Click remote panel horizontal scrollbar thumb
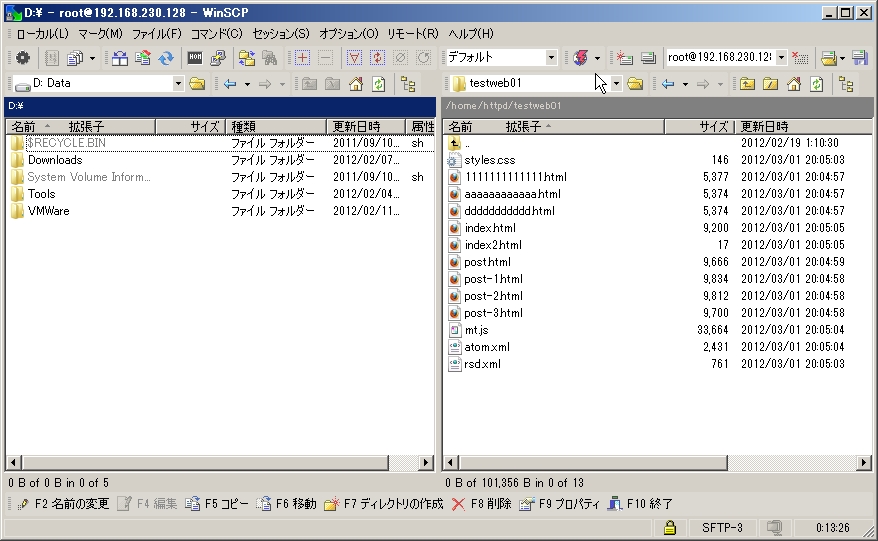The image size is (878, 541). point(593,463)
